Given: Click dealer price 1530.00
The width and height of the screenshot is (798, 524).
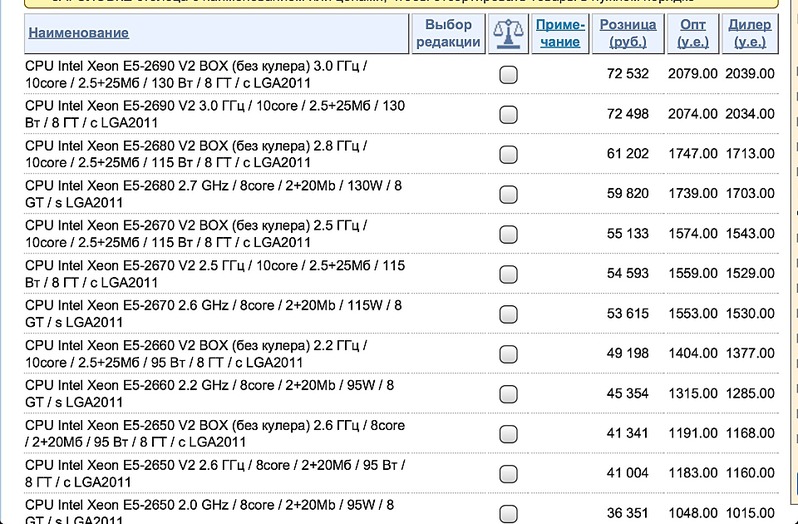Looking at the screenshot, I should [x=750, y=313].
